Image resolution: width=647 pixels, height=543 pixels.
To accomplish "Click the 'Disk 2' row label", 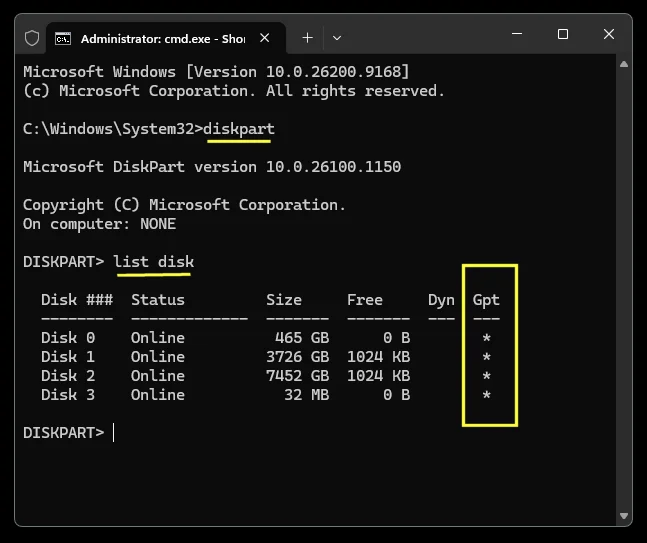I will tap(68, 376).
